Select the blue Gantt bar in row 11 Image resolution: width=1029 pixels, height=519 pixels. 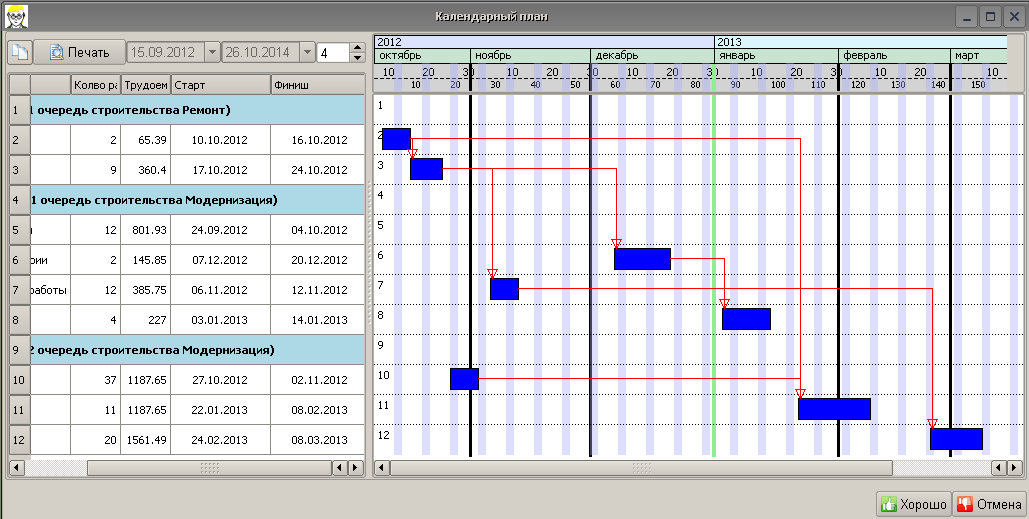tap(834, 409)
